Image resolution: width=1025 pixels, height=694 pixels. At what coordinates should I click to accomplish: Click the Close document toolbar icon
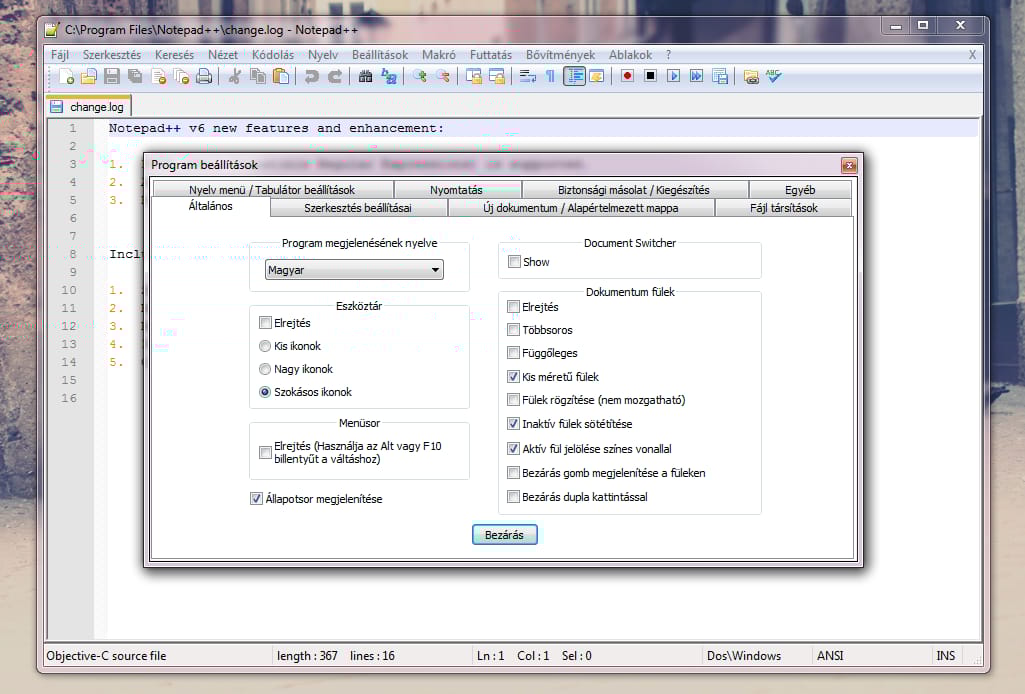158,76
